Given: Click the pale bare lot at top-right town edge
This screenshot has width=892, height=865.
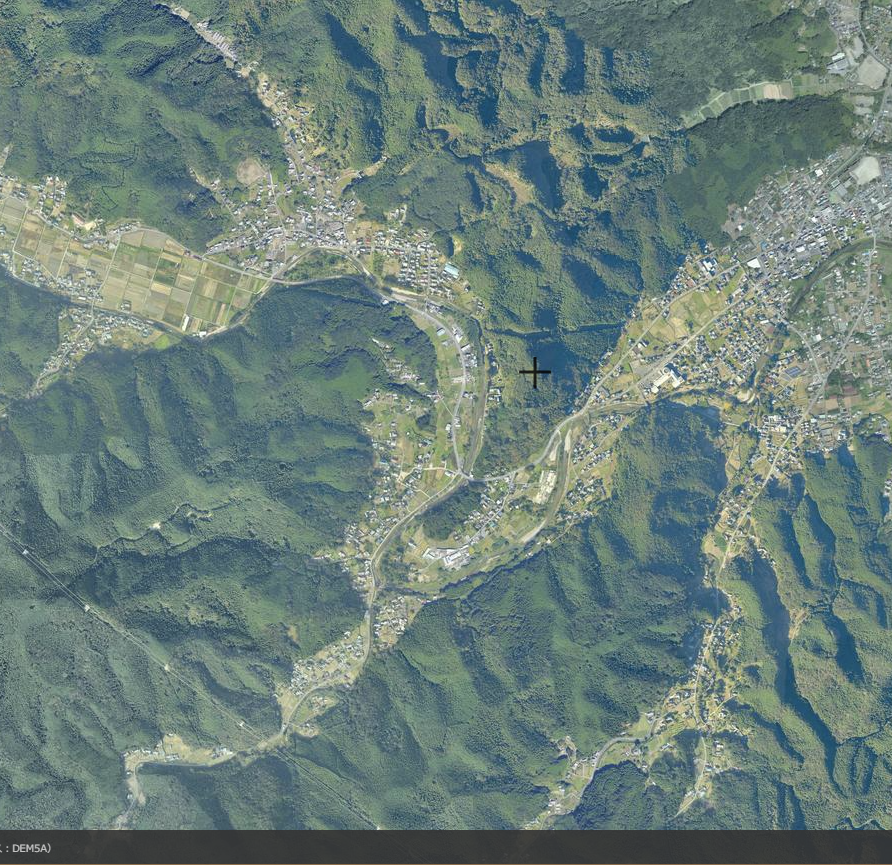Looking at the screenshot, I should [866, 169].
